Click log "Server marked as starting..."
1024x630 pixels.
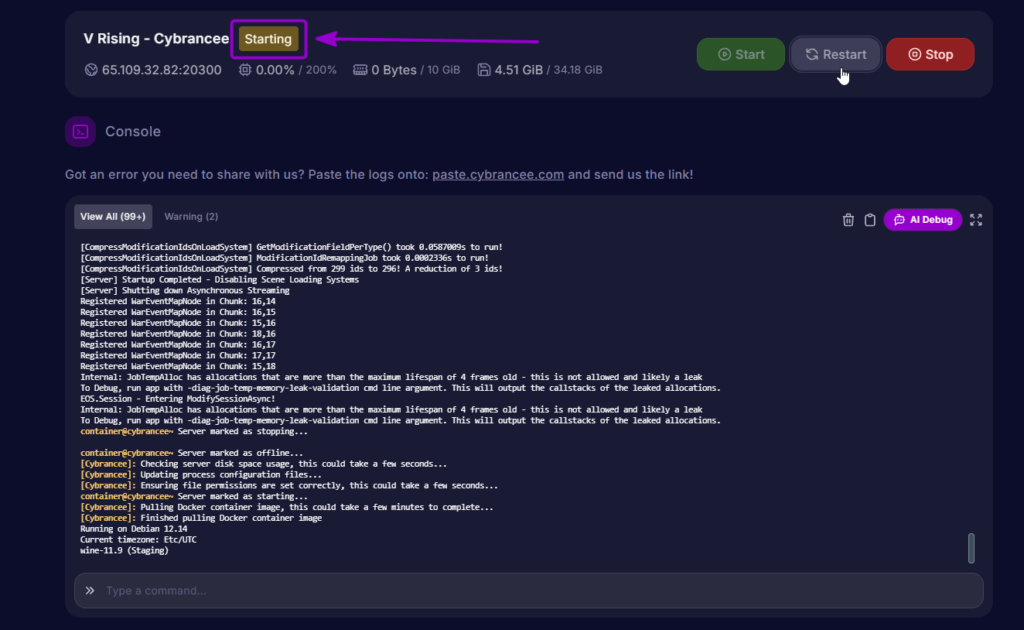pos(242,496)
